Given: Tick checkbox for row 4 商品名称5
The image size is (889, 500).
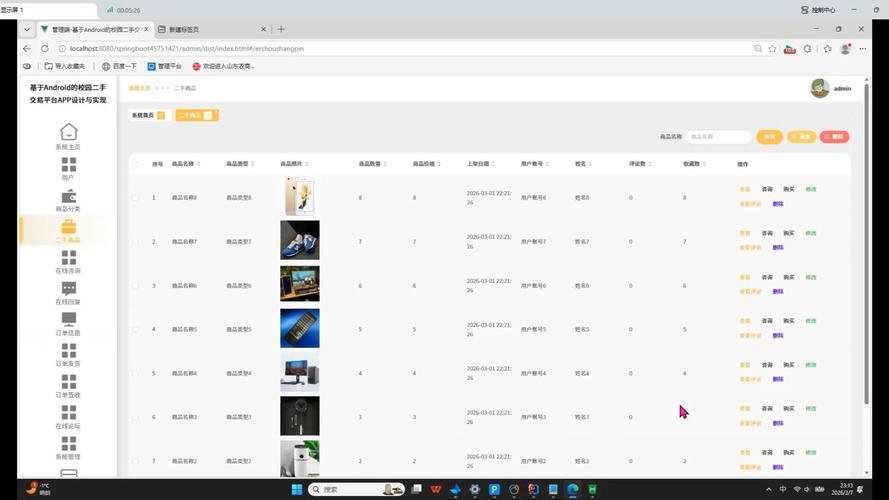Looking at the screenshot, I should tap(136, 329).
